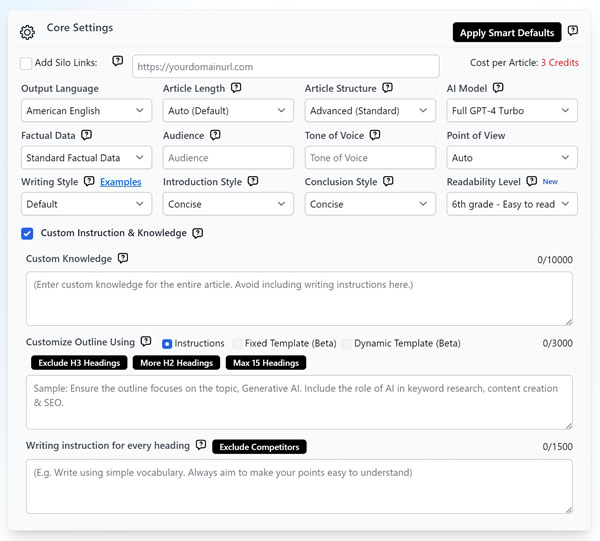Open help icon next to Add Silo Links

pos(117,60)
